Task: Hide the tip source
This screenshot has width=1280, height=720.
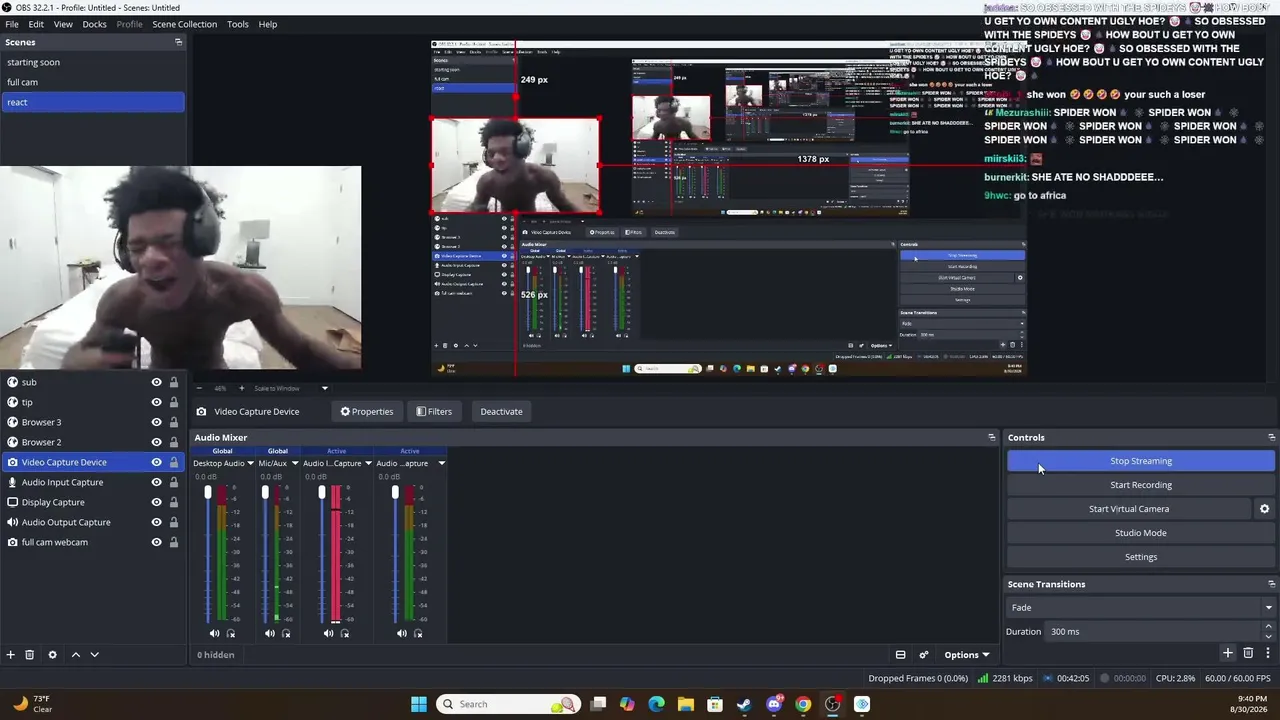Action: [156, 402]
